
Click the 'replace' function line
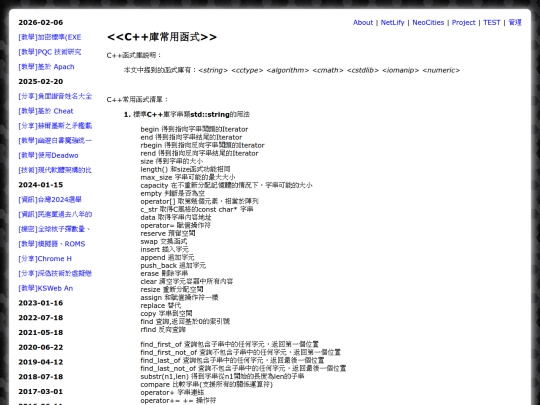160,305
